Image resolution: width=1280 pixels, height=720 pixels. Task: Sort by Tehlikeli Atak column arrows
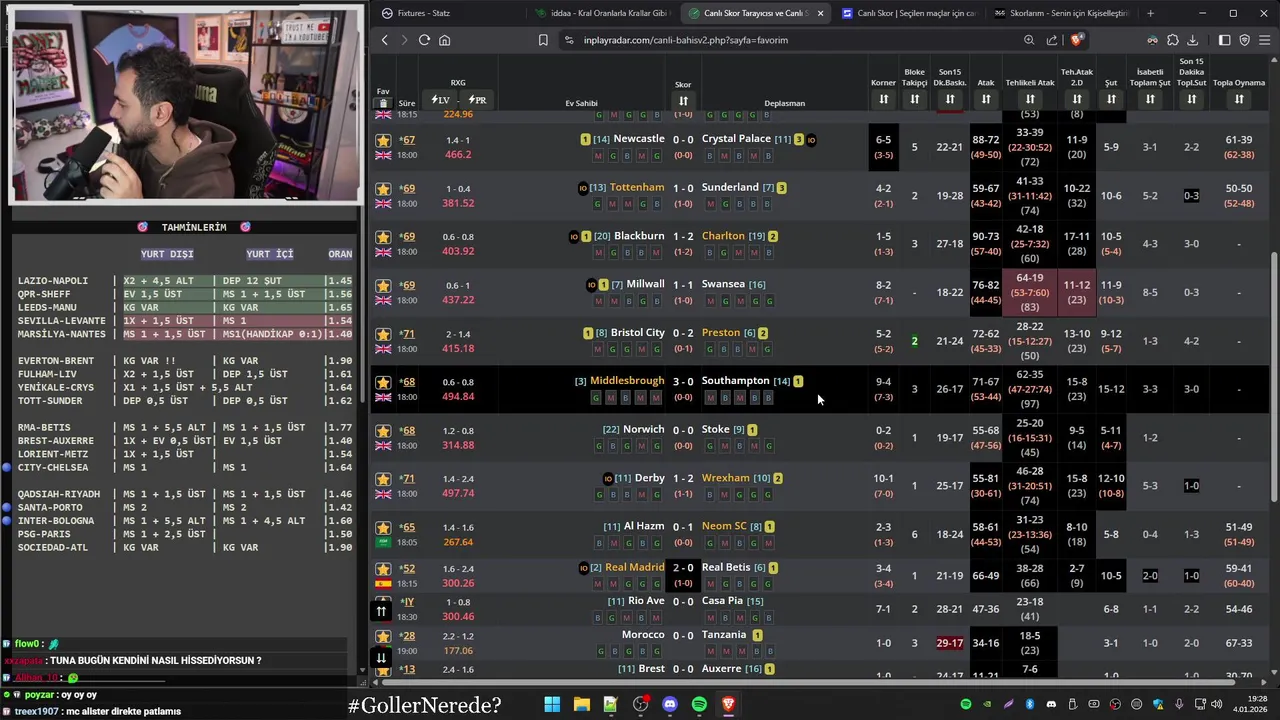1030,99
